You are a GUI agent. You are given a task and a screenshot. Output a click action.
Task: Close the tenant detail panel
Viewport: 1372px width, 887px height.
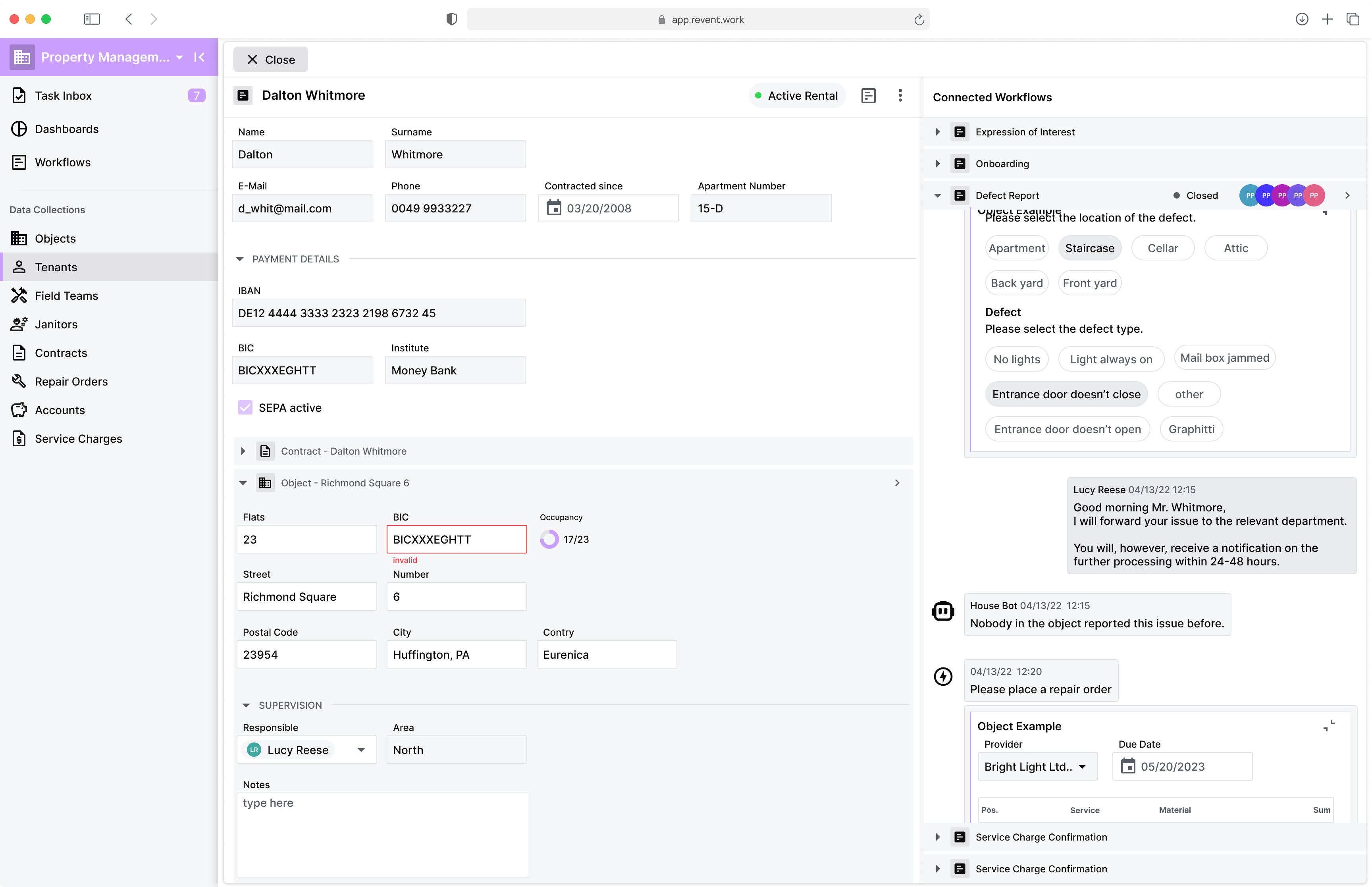point(271,59)
